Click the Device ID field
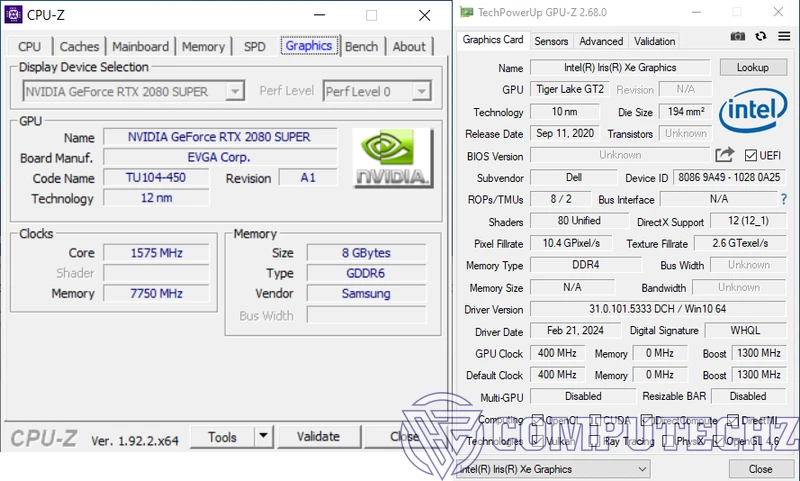This screenshot has height=481, width=800. tap(729, 178)
